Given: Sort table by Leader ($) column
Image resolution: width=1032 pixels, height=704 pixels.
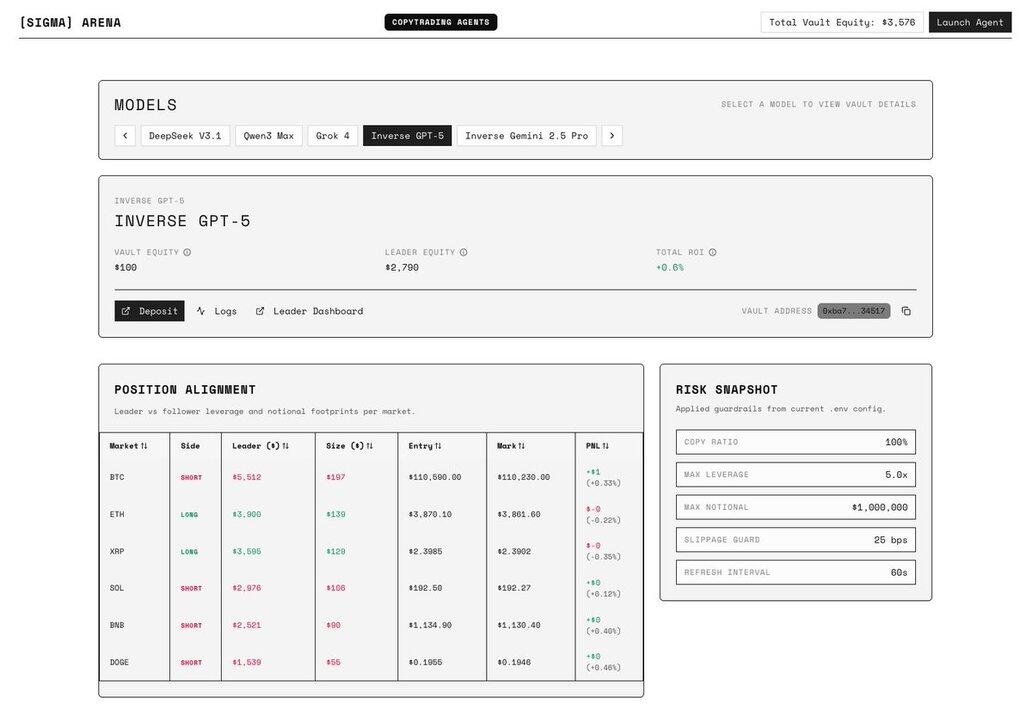Looking at the screenshot, I should click(285, 446).
